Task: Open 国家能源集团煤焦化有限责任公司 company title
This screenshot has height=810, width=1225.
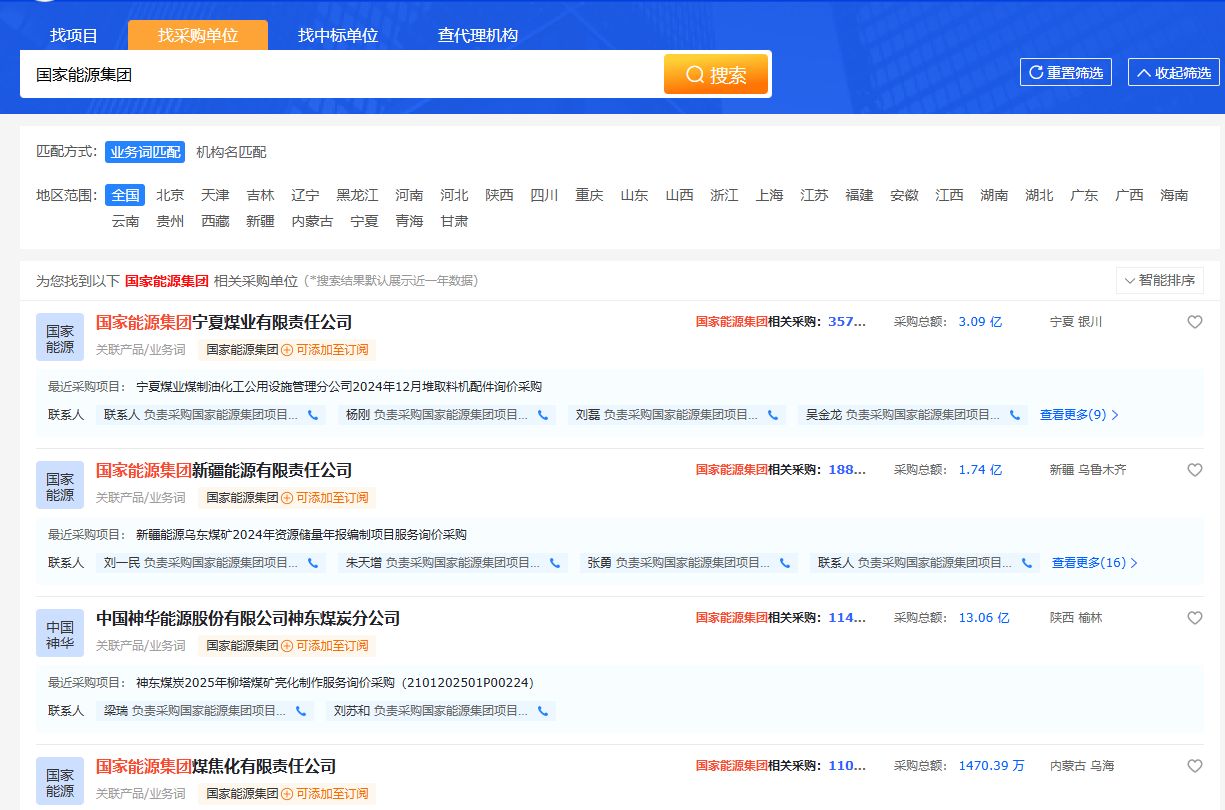Action: (216, 767)
